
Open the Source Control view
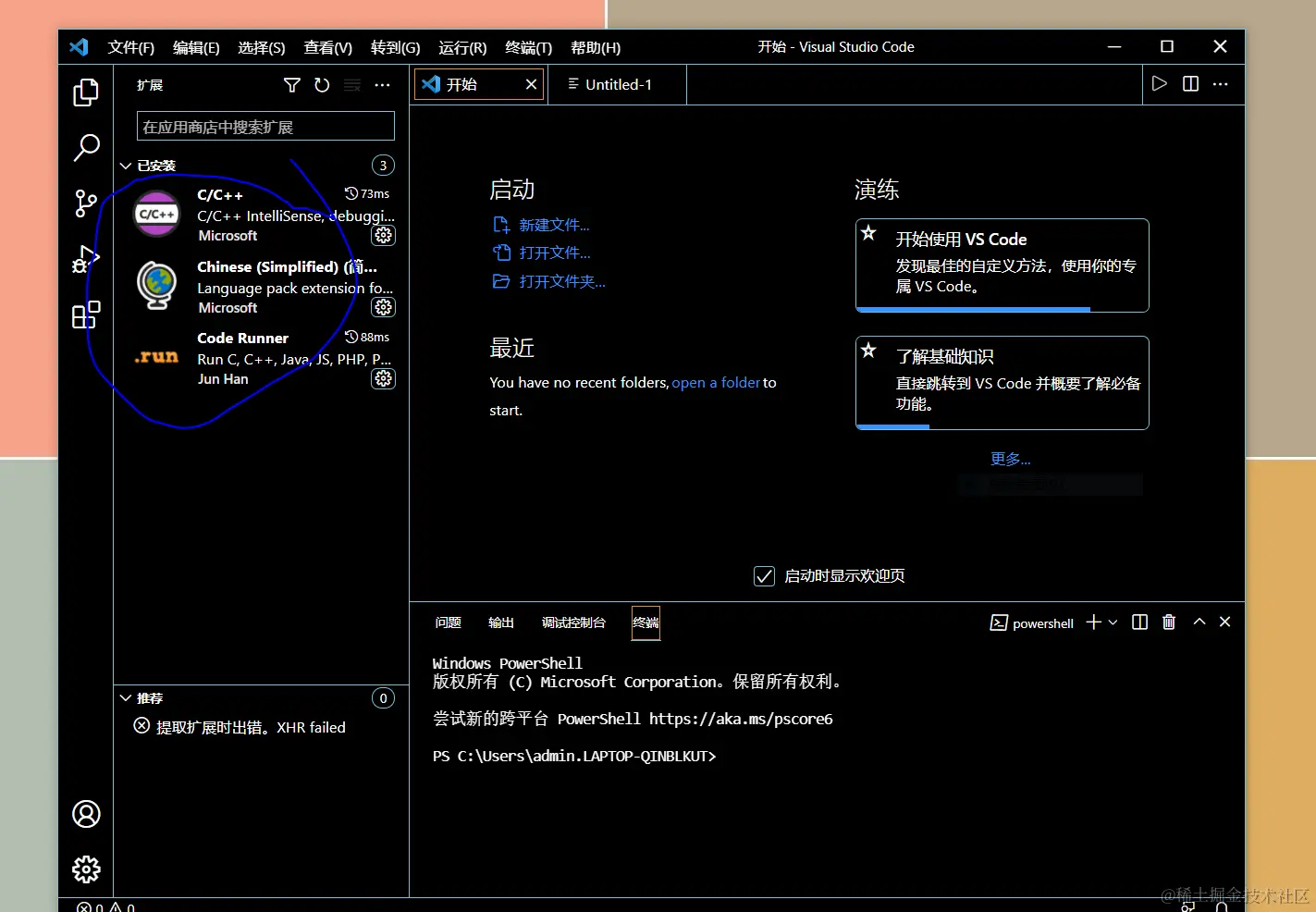(86, 203)
